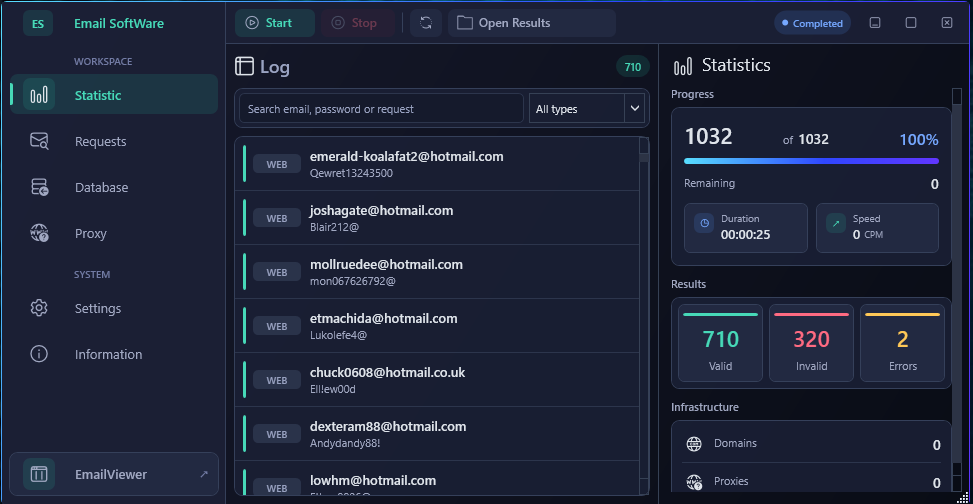Select log row joshagate@hotmail.com

(437, 218)
